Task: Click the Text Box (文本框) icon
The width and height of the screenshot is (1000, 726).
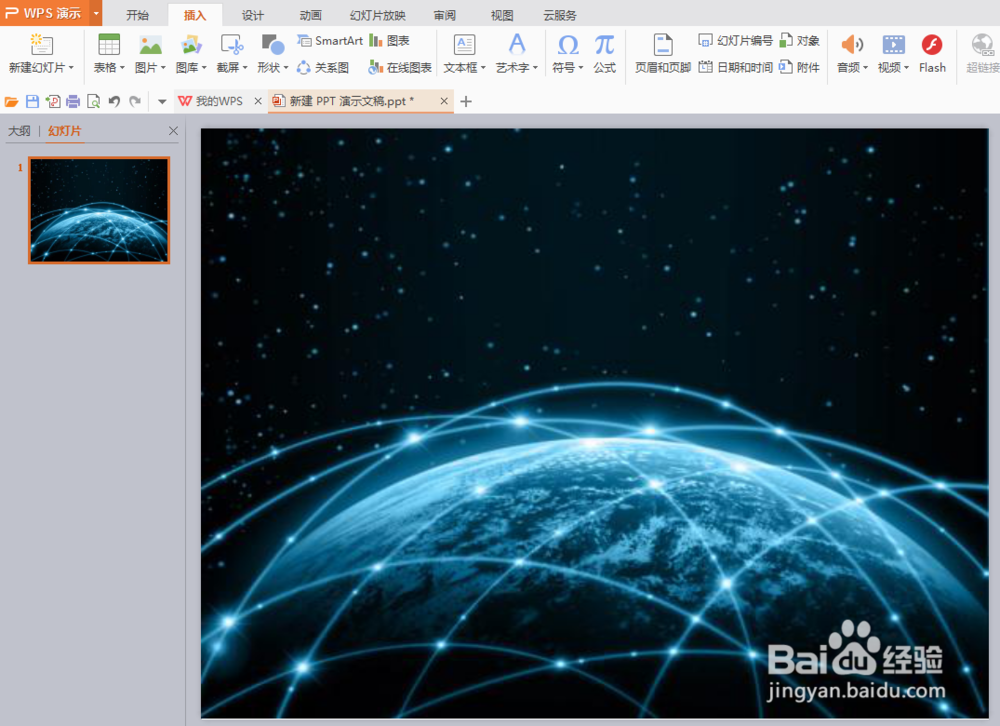Action: [464, 45]
